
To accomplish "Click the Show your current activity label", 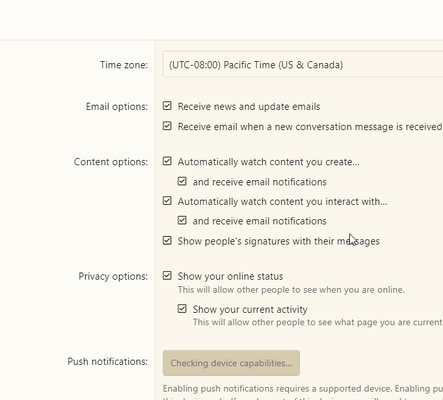I will tap(250, 309).
